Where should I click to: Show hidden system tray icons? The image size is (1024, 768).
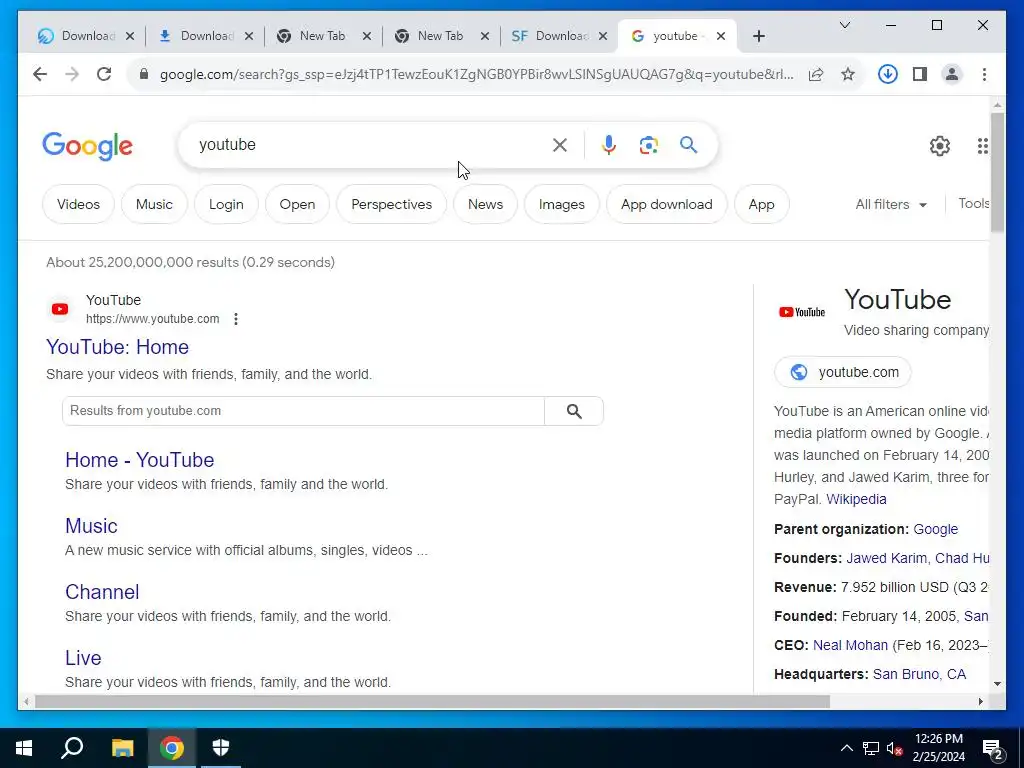tap(846, 748)
